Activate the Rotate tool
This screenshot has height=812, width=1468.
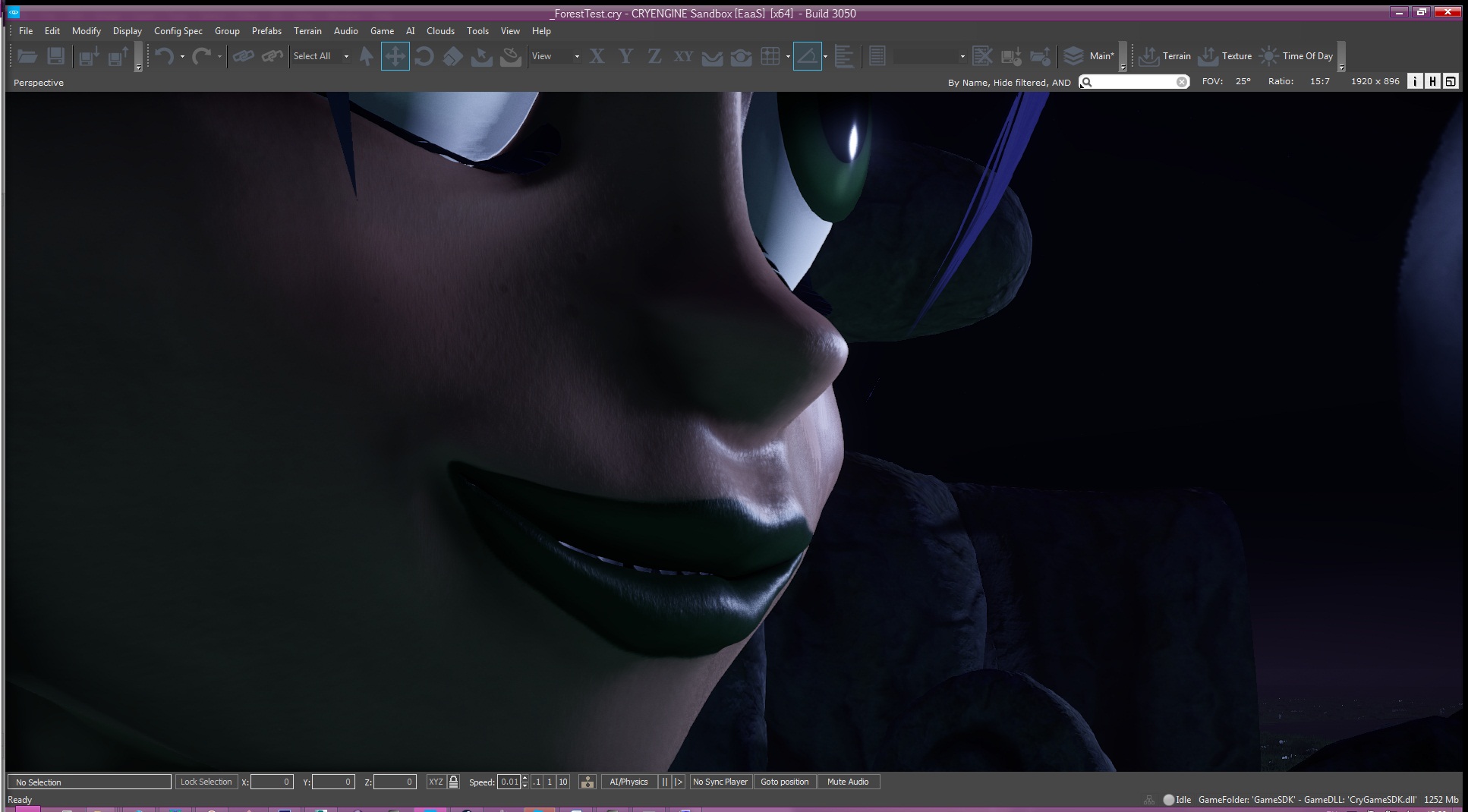424,56
